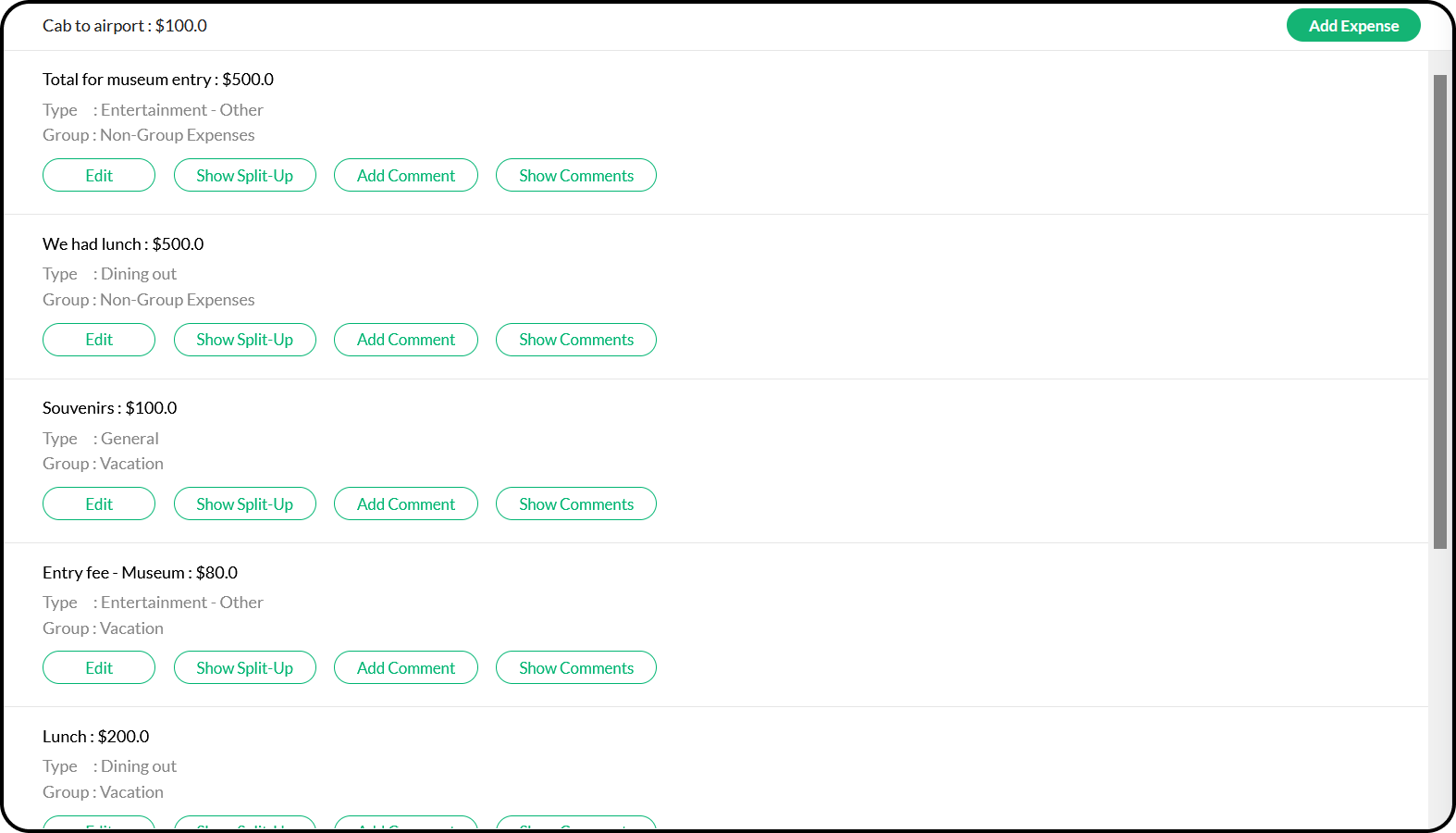The width and height of the screenshot is (1456, 833).
Task: Add Comment to Total for museum entry
Action: click(x=406, y=175)
